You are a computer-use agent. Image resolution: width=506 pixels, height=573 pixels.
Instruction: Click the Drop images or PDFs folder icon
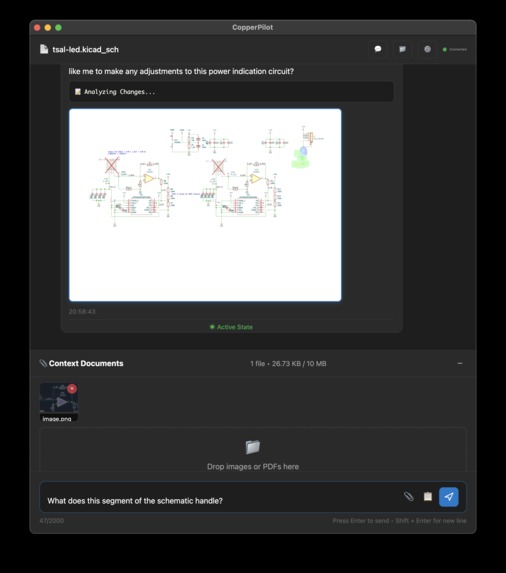click(x=252, y=447)
